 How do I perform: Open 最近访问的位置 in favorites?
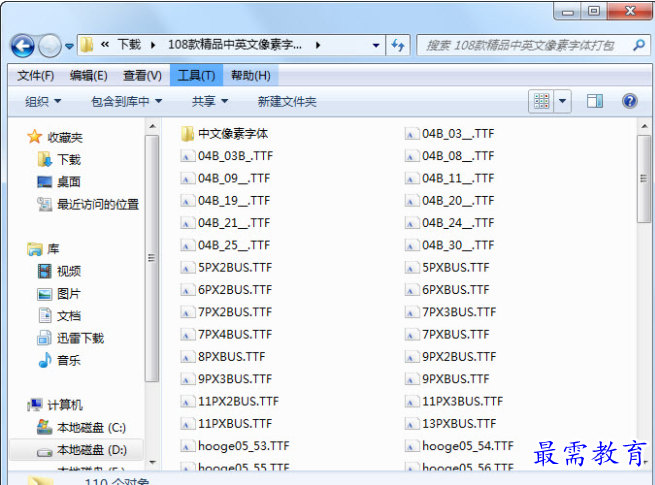98,204
